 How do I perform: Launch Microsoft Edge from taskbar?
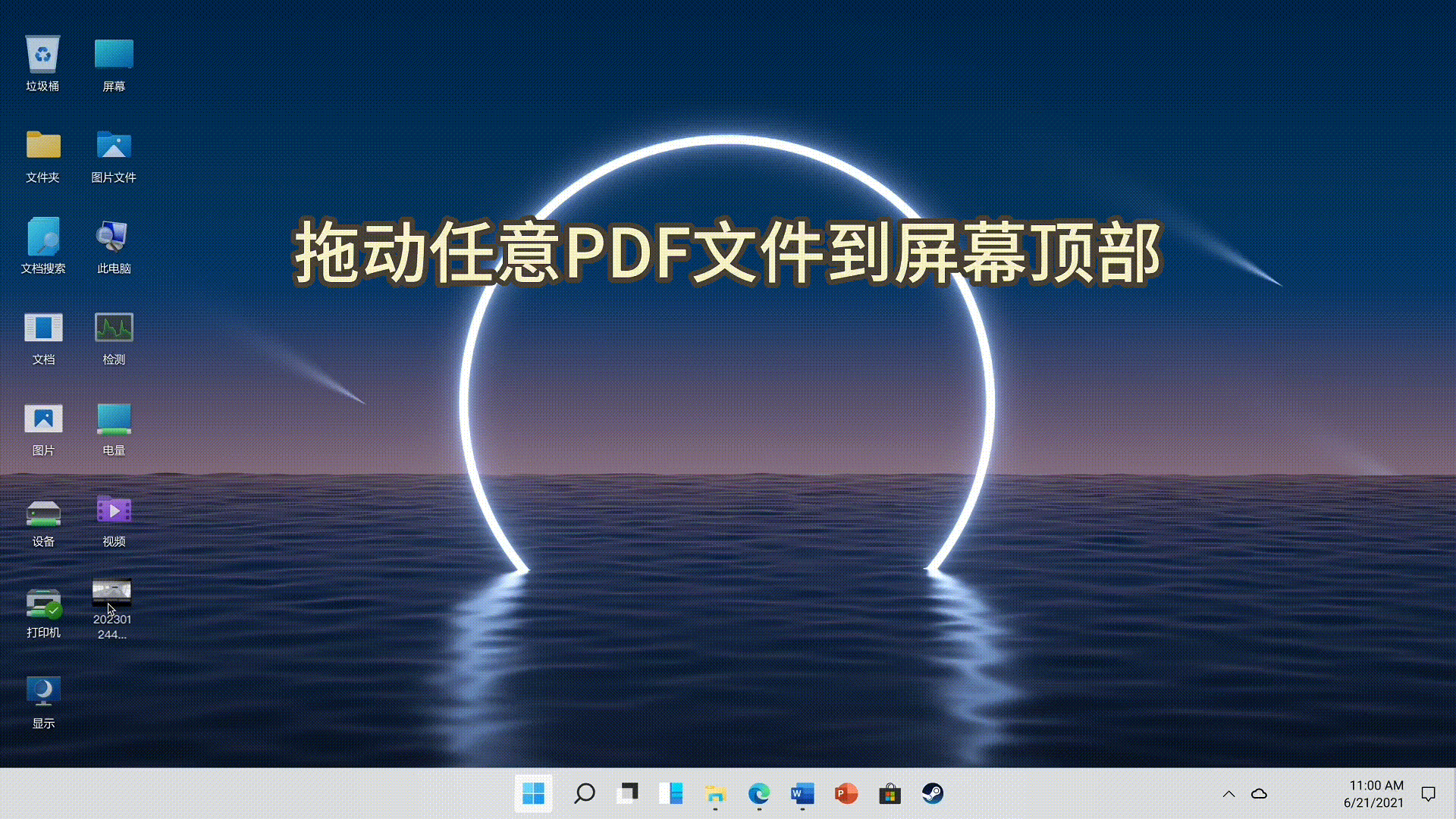pyautogui.click(x=758, y=793)
